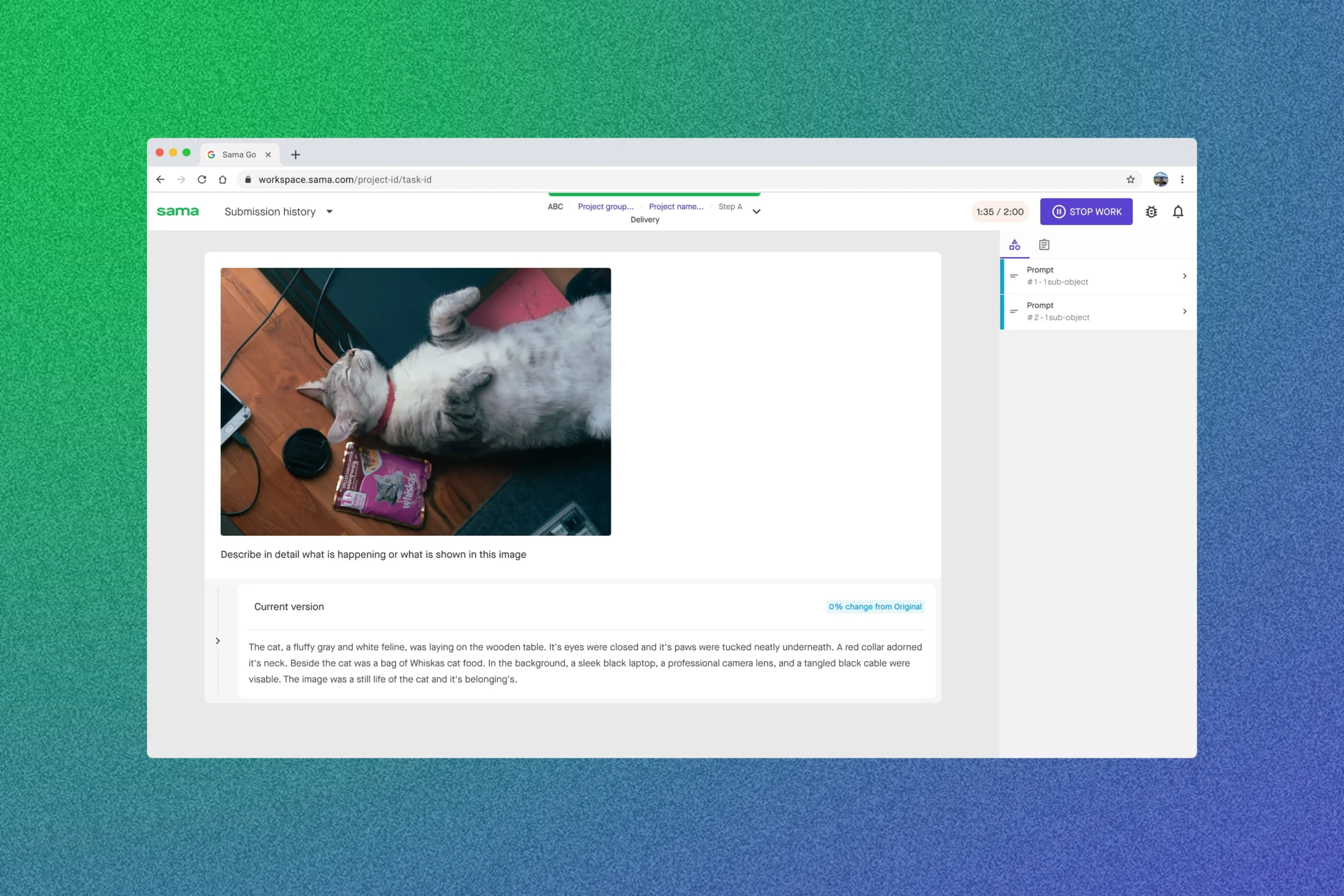Open notifications via the bell icon
The height and width of the screenshot is (896, 1344).
coord(1179,212)
